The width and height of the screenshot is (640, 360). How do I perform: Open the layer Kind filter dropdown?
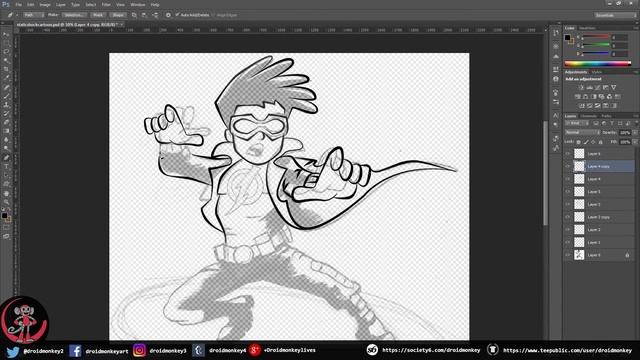tap(577, 123)
